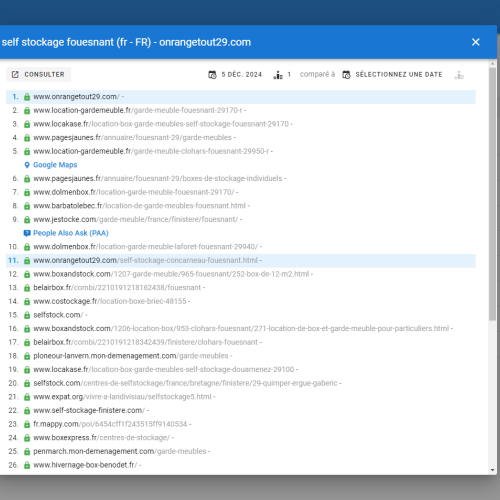Click result 19 locakase douarnenez-29100
This screenshot has width=500, height=500.
(x=164, y=370)
